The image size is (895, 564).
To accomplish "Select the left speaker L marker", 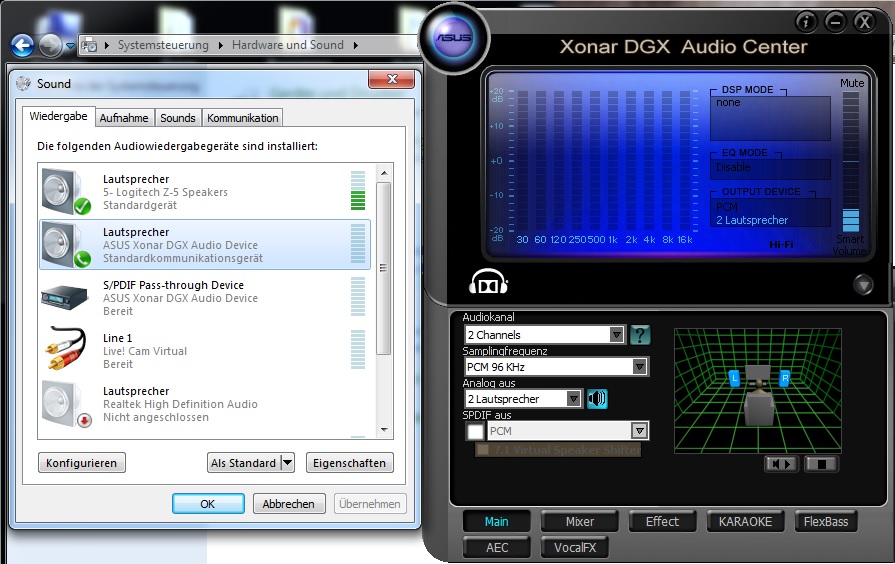I will tap(735, 377).
